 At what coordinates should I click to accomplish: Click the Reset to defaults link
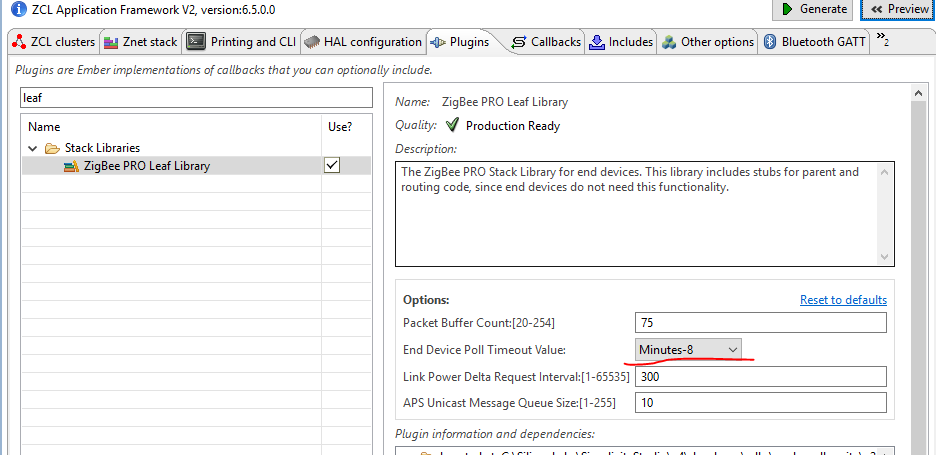click(843, 300)
